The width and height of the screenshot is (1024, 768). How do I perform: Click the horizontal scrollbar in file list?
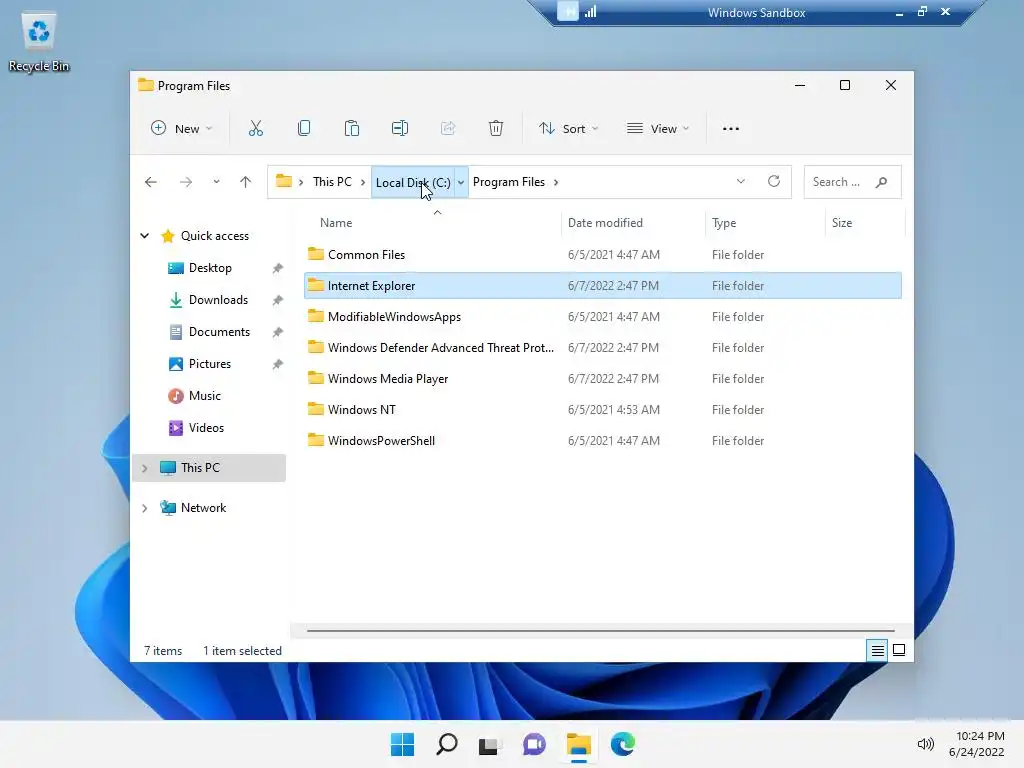click(600, 631)
